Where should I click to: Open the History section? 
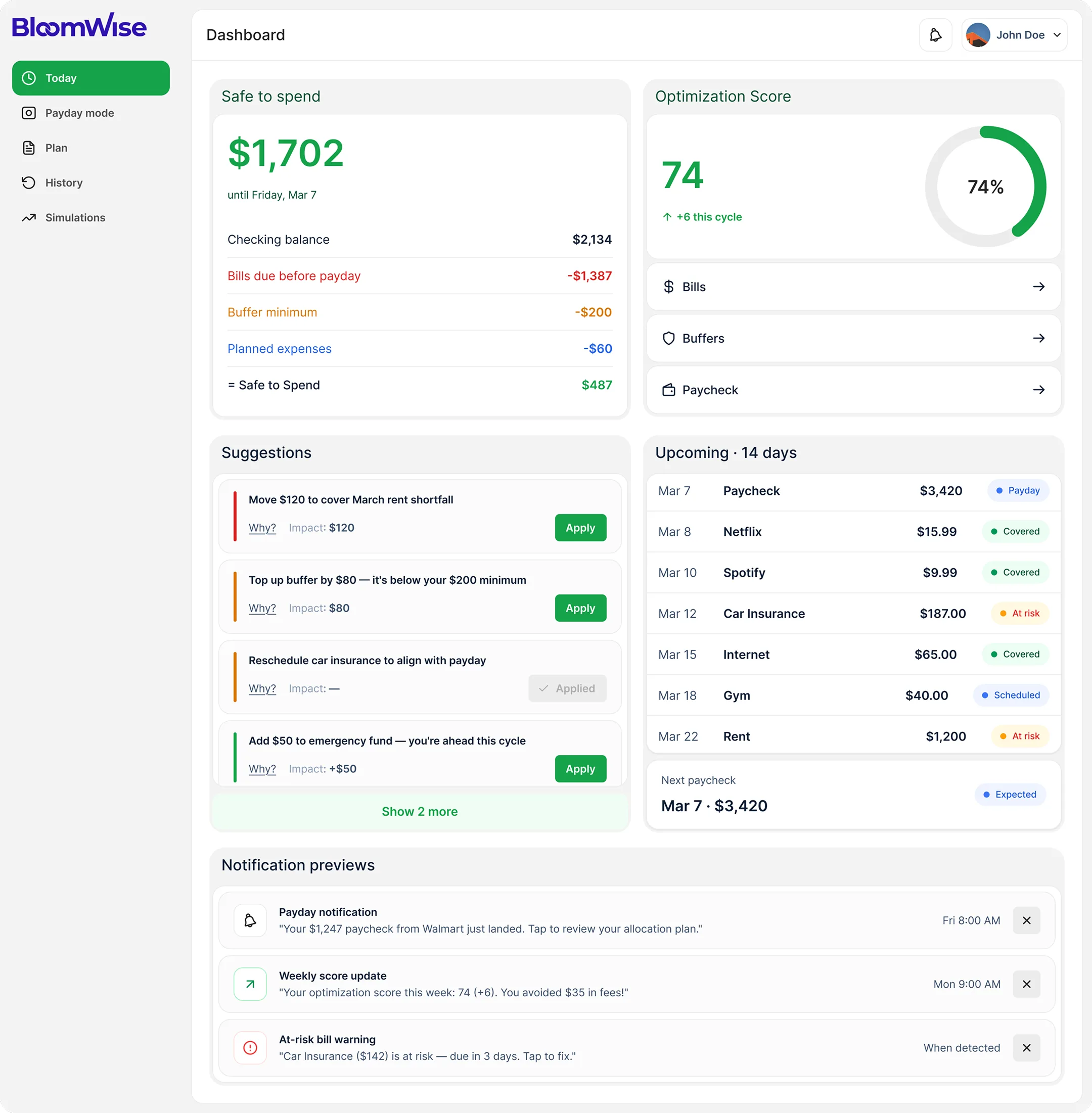[90, 183]
